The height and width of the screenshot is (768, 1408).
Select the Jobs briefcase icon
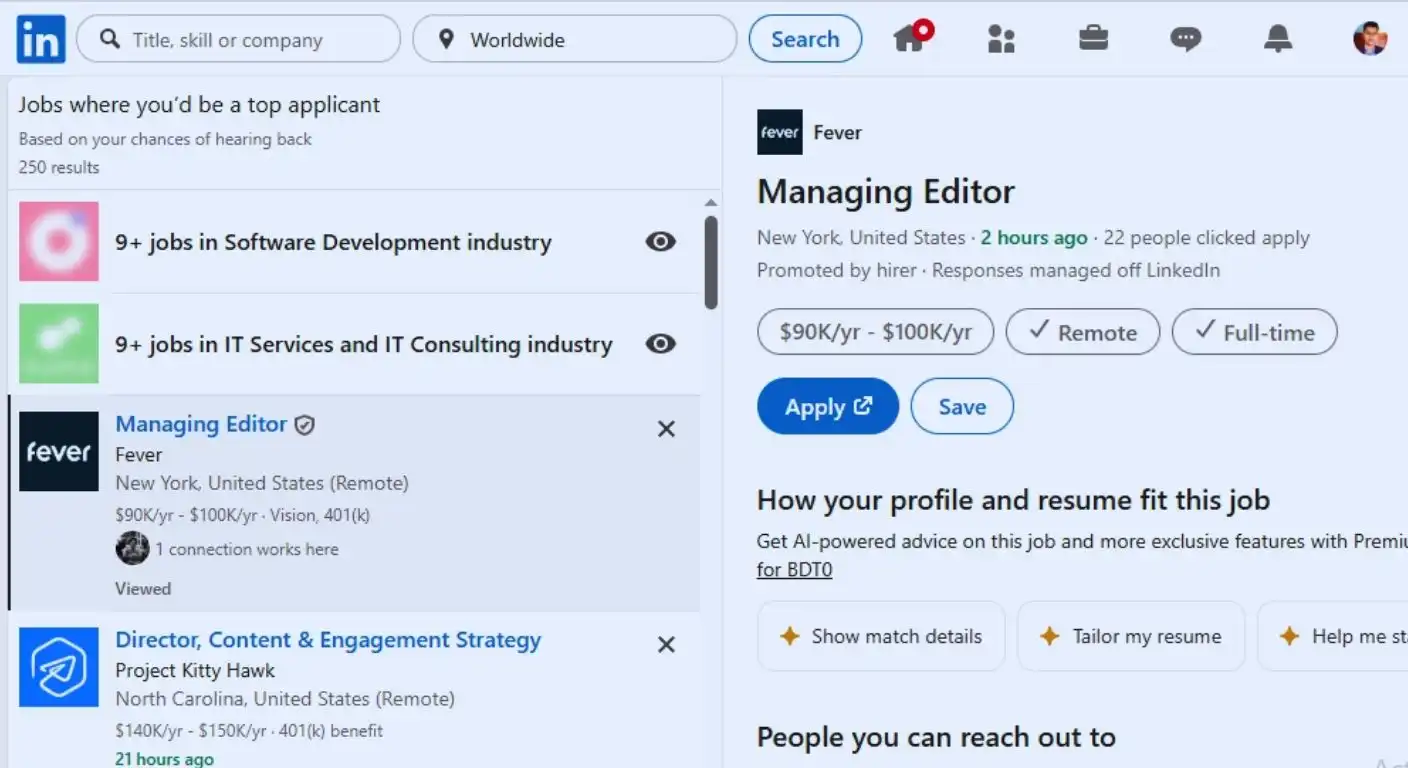point(1093,38)
